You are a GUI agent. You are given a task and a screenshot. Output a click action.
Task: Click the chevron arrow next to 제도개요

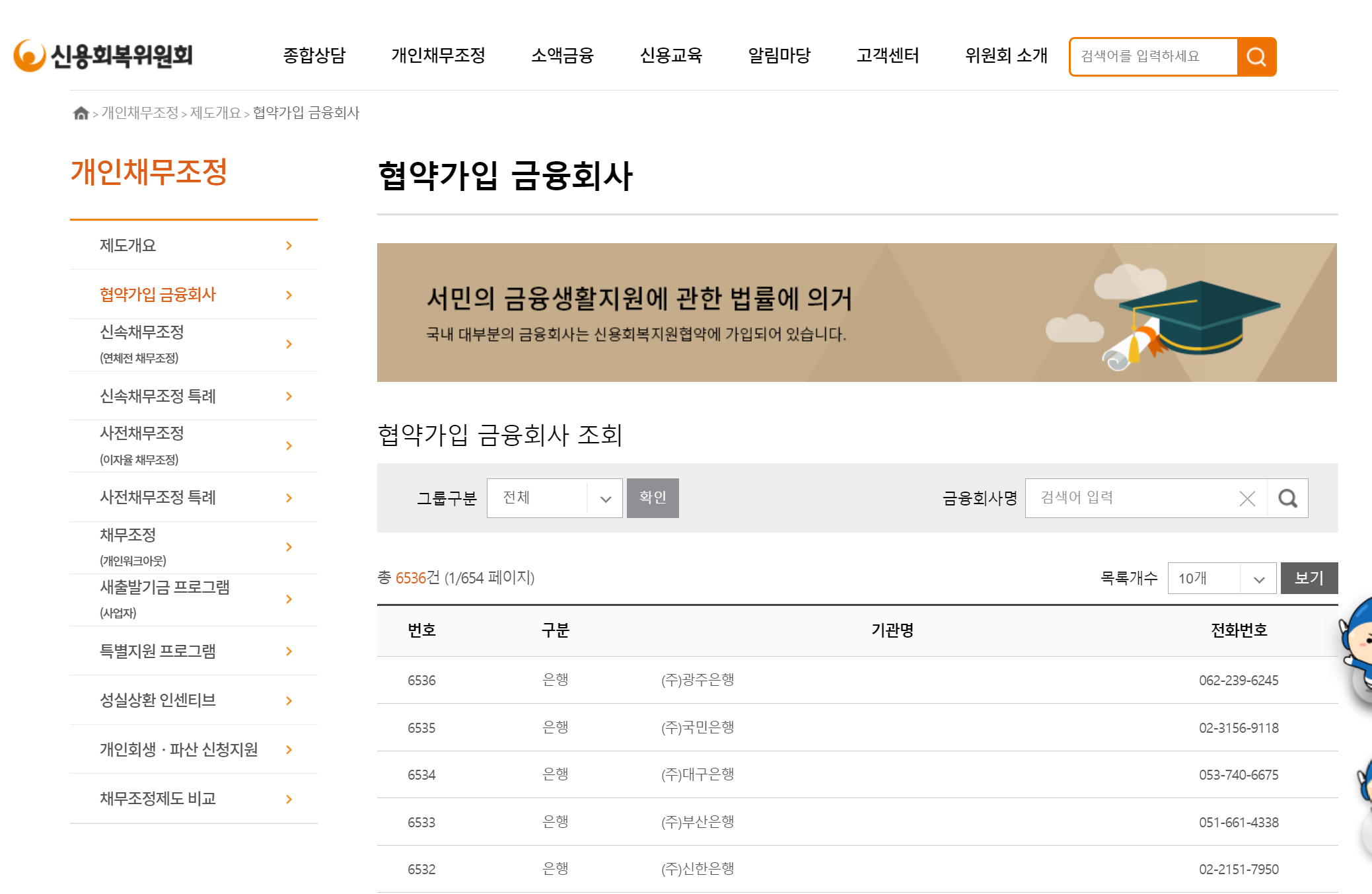289,246
